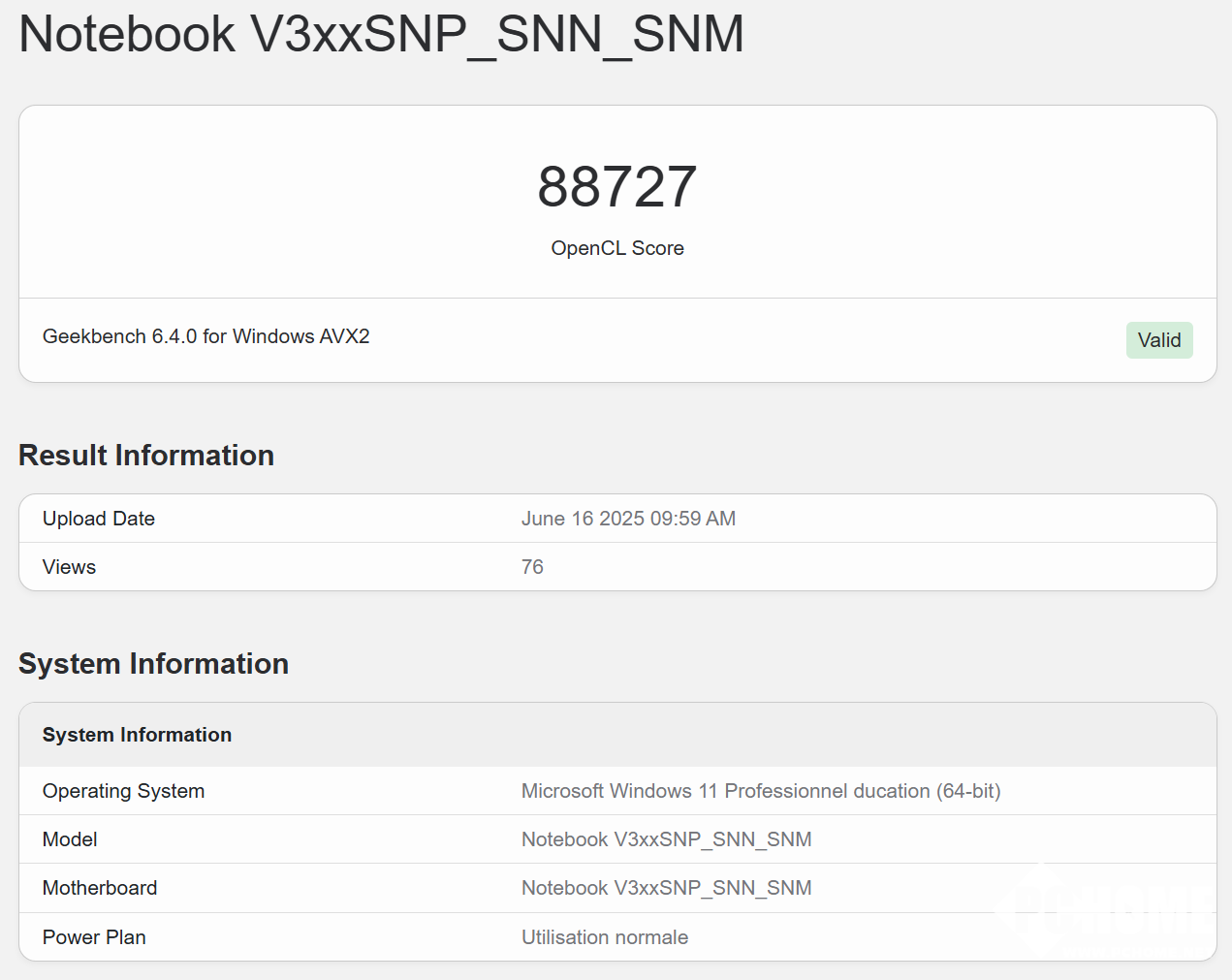
Task: Select the Model row label
Action: pos(70,839)
